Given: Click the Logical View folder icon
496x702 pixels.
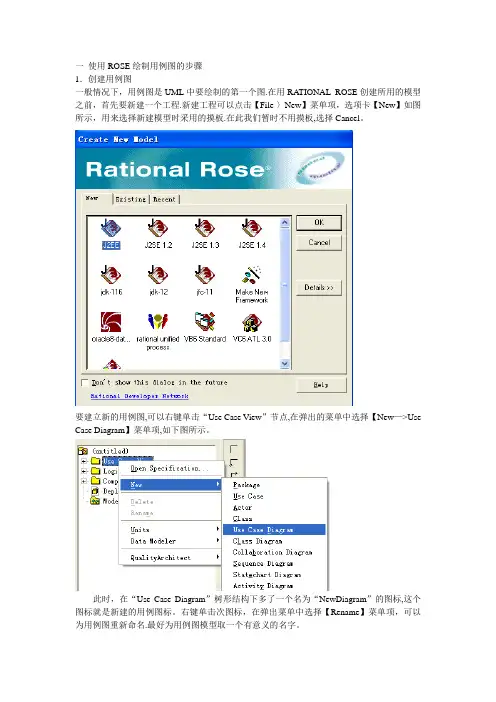Looking at the screenshot, I should [x=95, y=471].
